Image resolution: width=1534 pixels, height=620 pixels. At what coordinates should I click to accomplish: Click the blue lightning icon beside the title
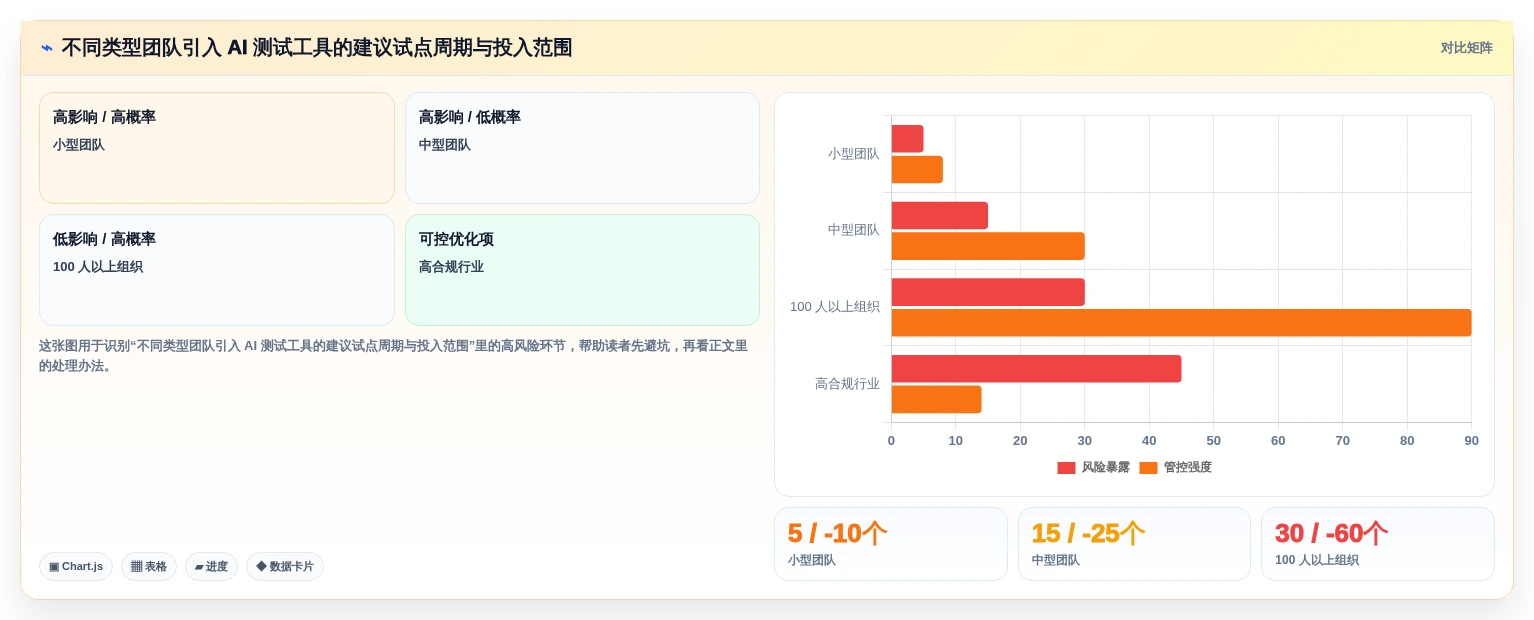coord(47,48)
